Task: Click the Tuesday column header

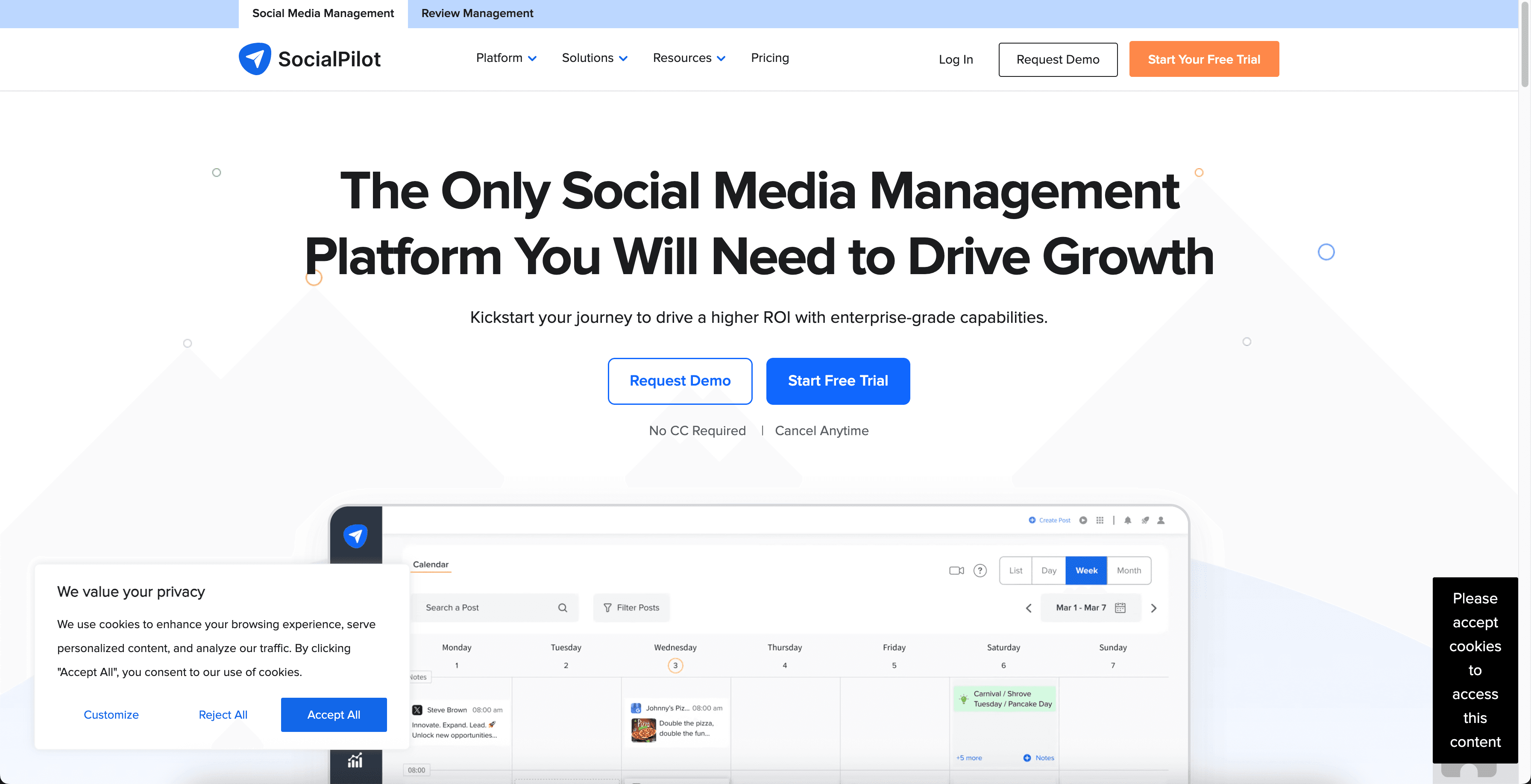Action: point(566,647)
